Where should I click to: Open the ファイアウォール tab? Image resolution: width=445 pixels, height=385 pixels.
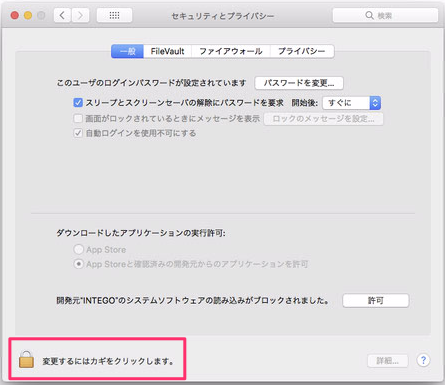click(231, 51)
